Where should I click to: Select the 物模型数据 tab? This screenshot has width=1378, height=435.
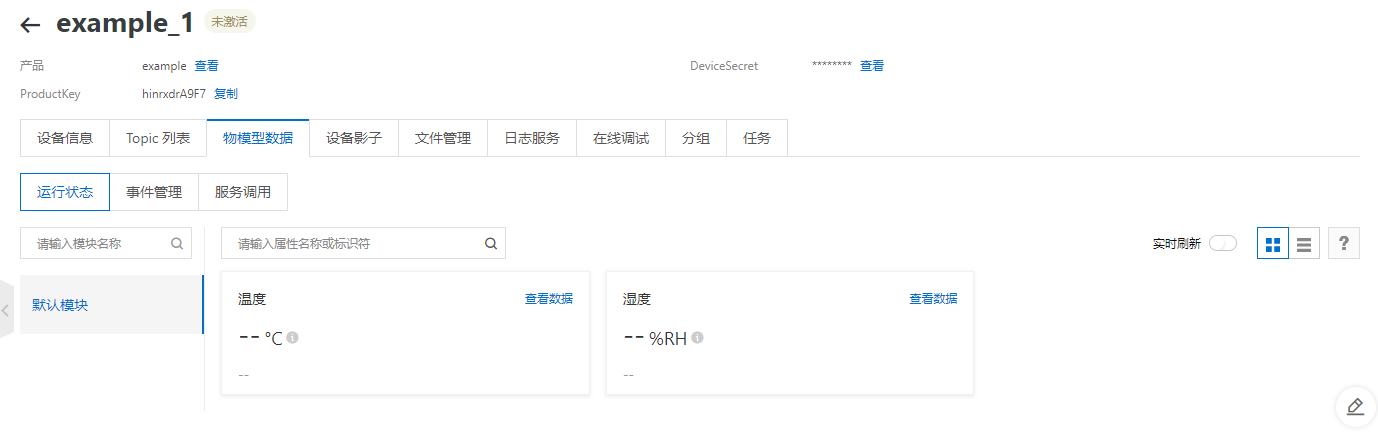point(258,138)
